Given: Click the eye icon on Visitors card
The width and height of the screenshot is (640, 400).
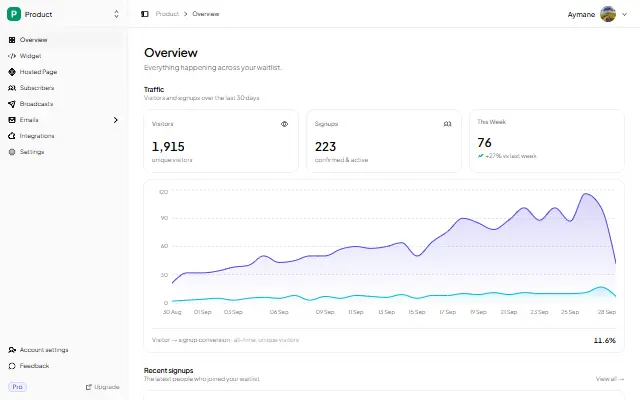Looking at the screenshot, I should 284,124.
